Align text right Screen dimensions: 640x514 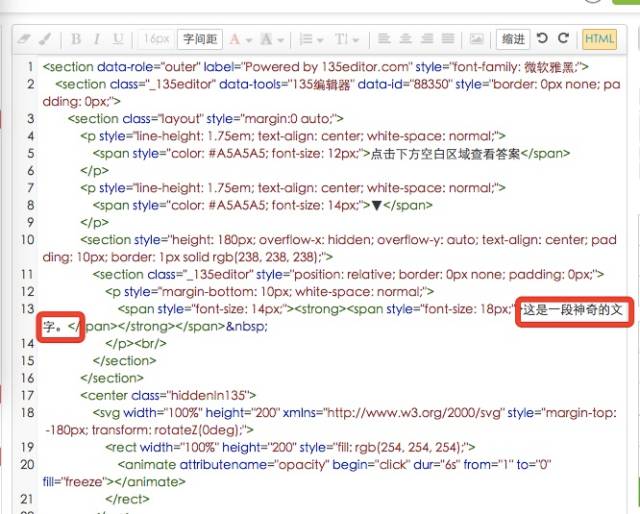tap(427, 39)
